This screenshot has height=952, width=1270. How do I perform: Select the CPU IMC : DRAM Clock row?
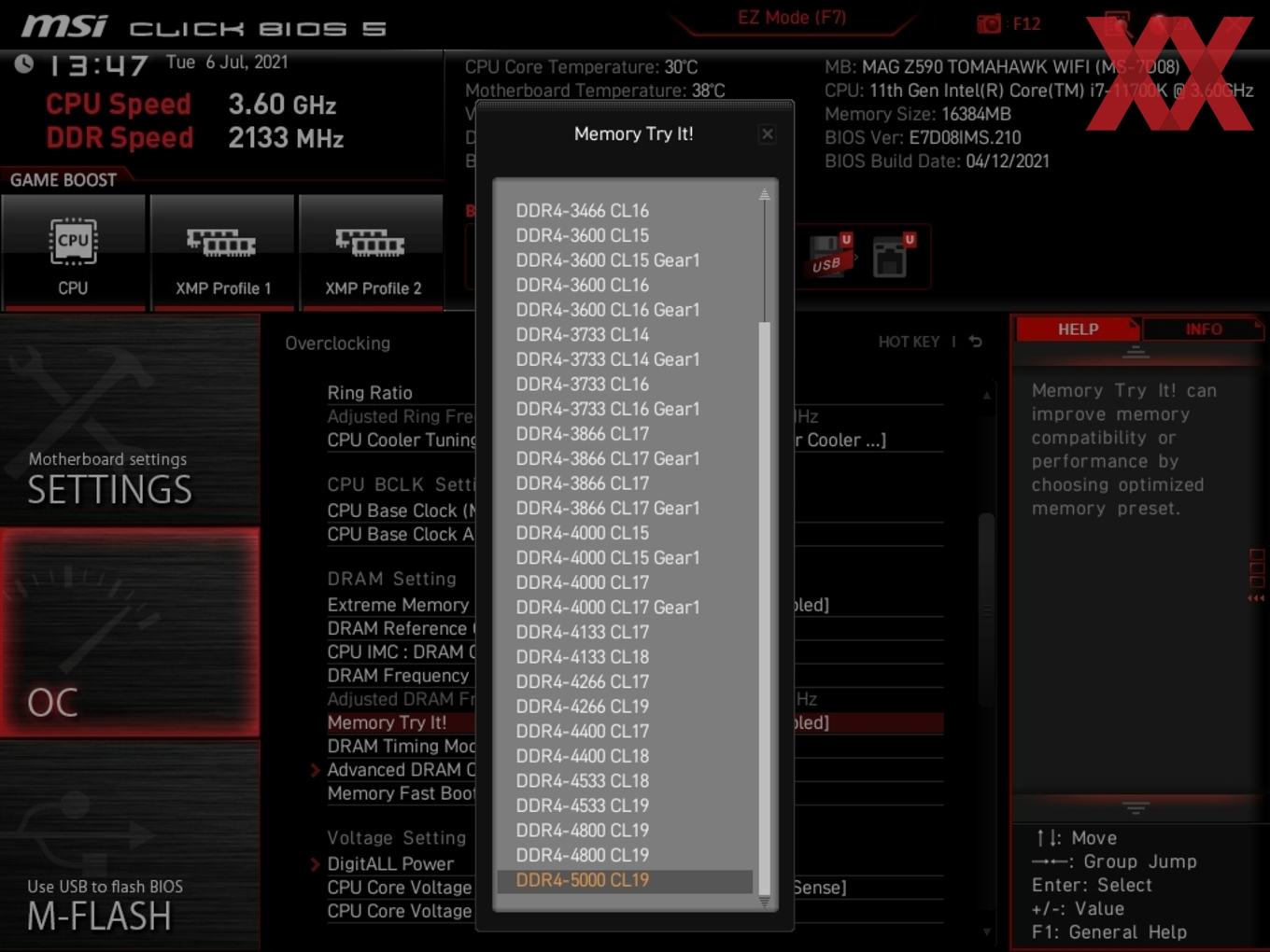pyautogui.click(x=402, y=651)
